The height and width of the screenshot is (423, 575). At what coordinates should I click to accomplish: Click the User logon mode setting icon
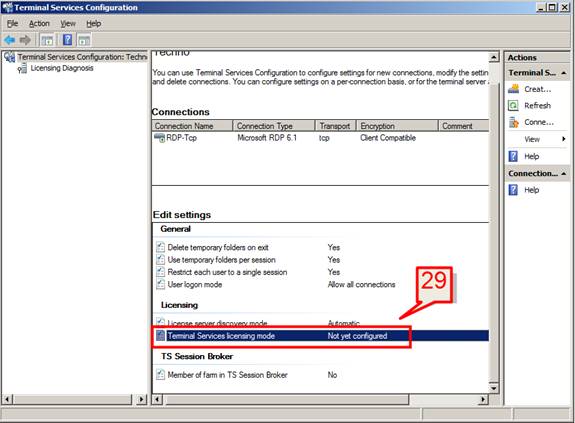coord(160,284)
